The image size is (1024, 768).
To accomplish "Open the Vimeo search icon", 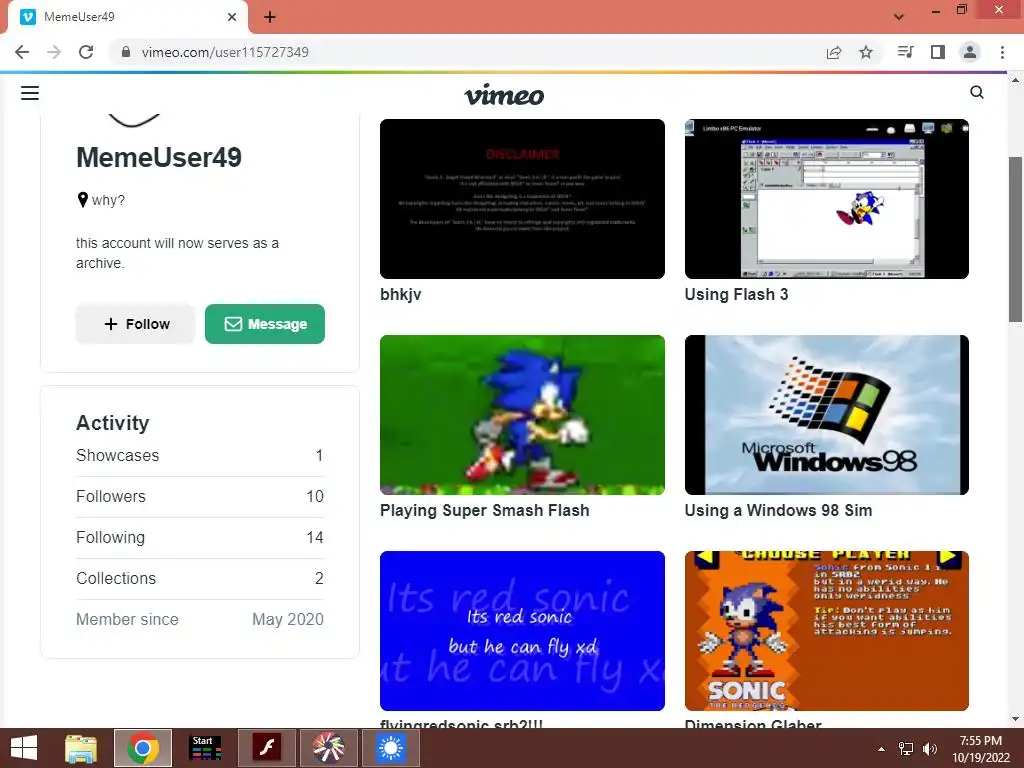I will pyautogui.click(x=977, y=92).
